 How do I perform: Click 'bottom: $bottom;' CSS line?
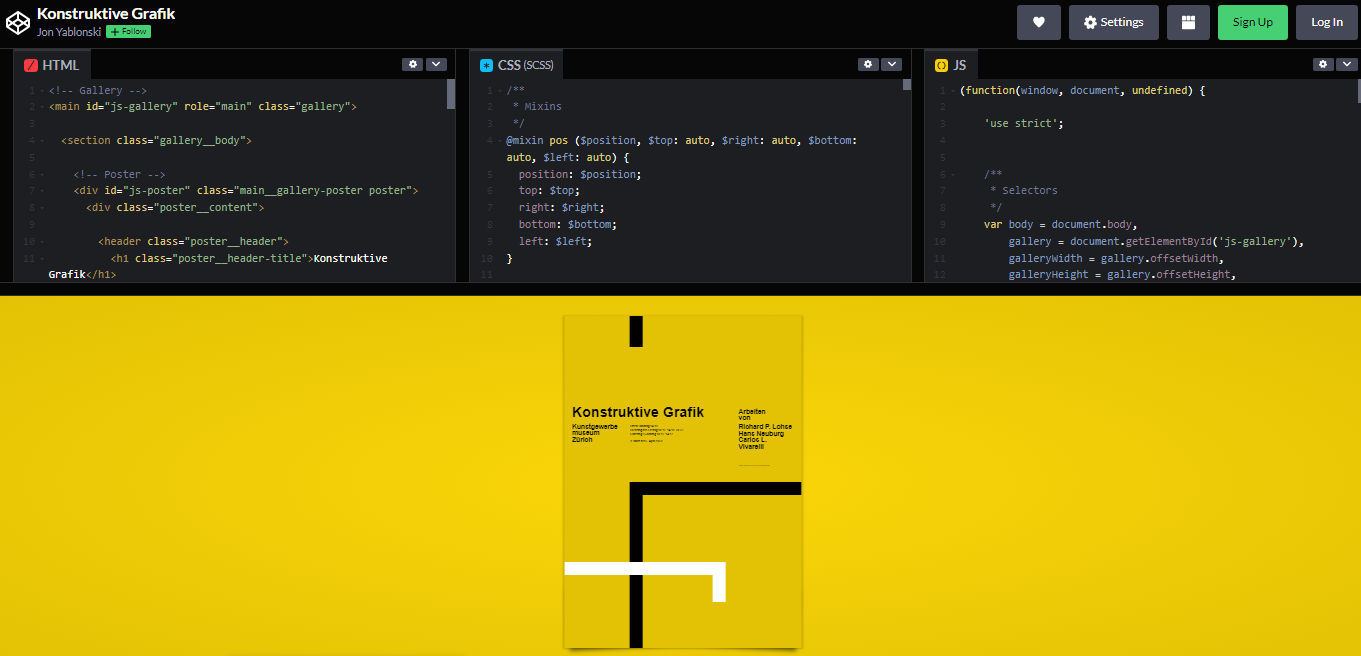click(x=568, y=224)
